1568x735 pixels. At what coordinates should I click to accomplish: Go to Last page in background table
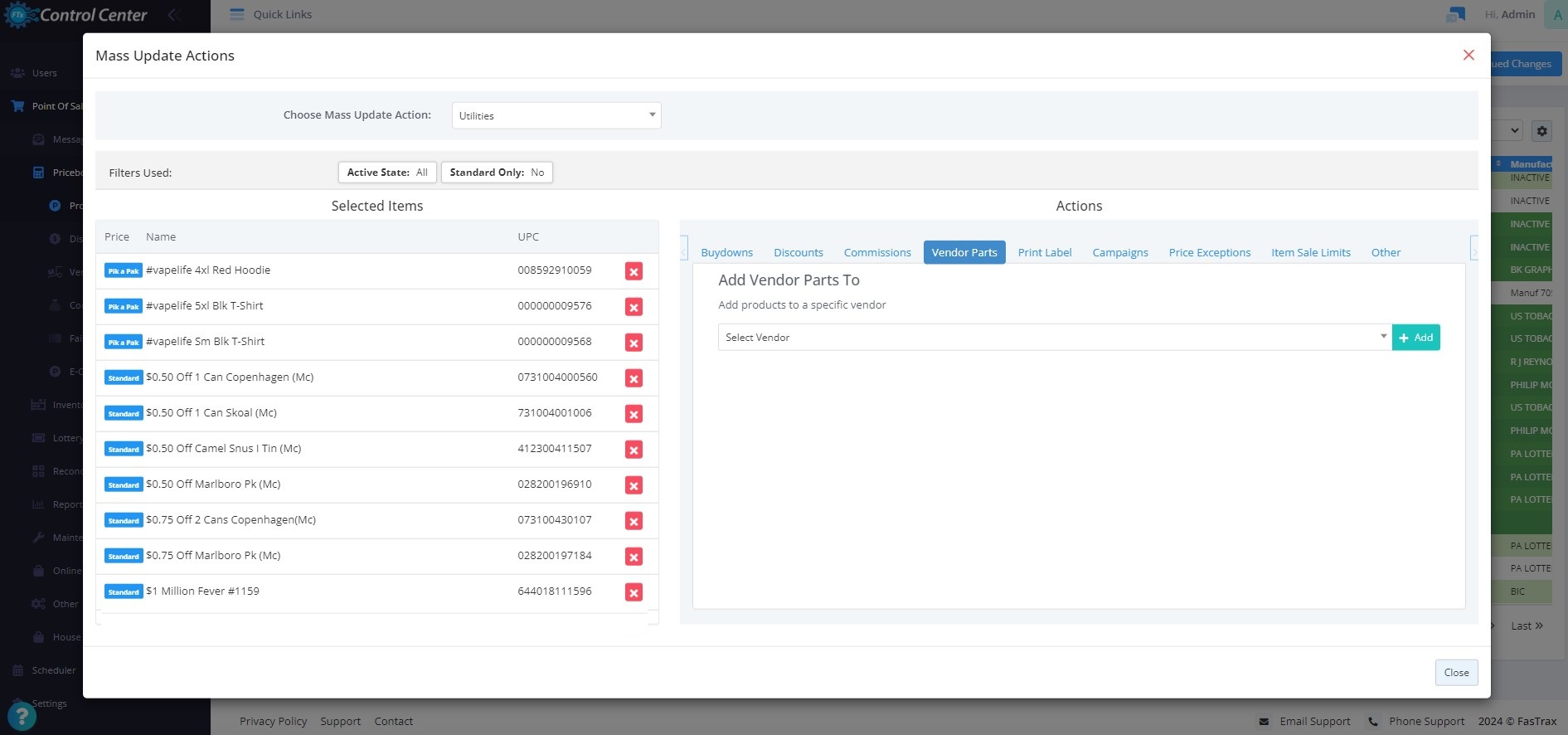(x=1527, y=625)
